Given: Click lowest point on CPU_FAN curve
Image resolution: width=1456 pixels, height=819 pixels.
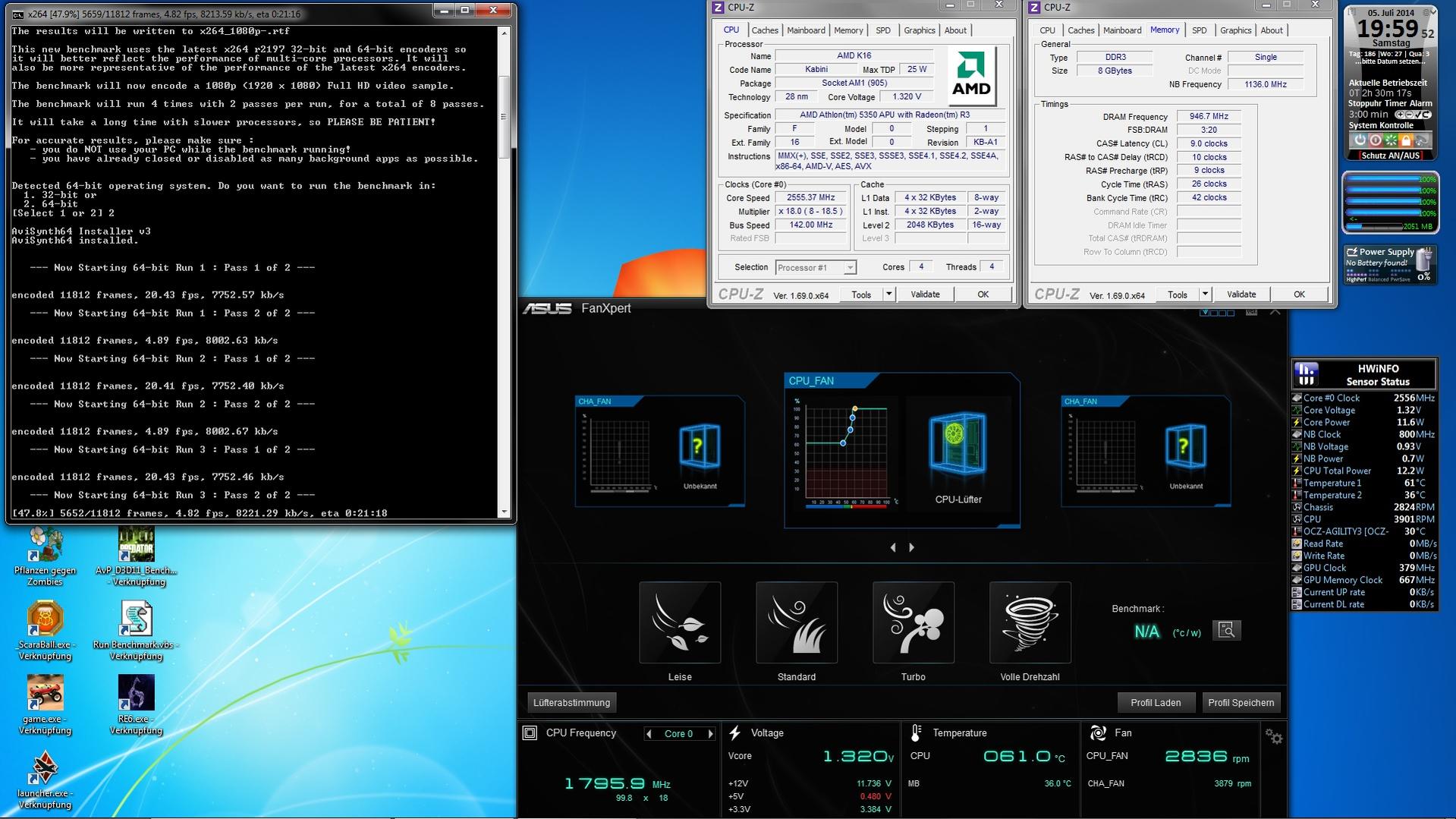Looking at the screenshot, I should [x=843, y=443].
